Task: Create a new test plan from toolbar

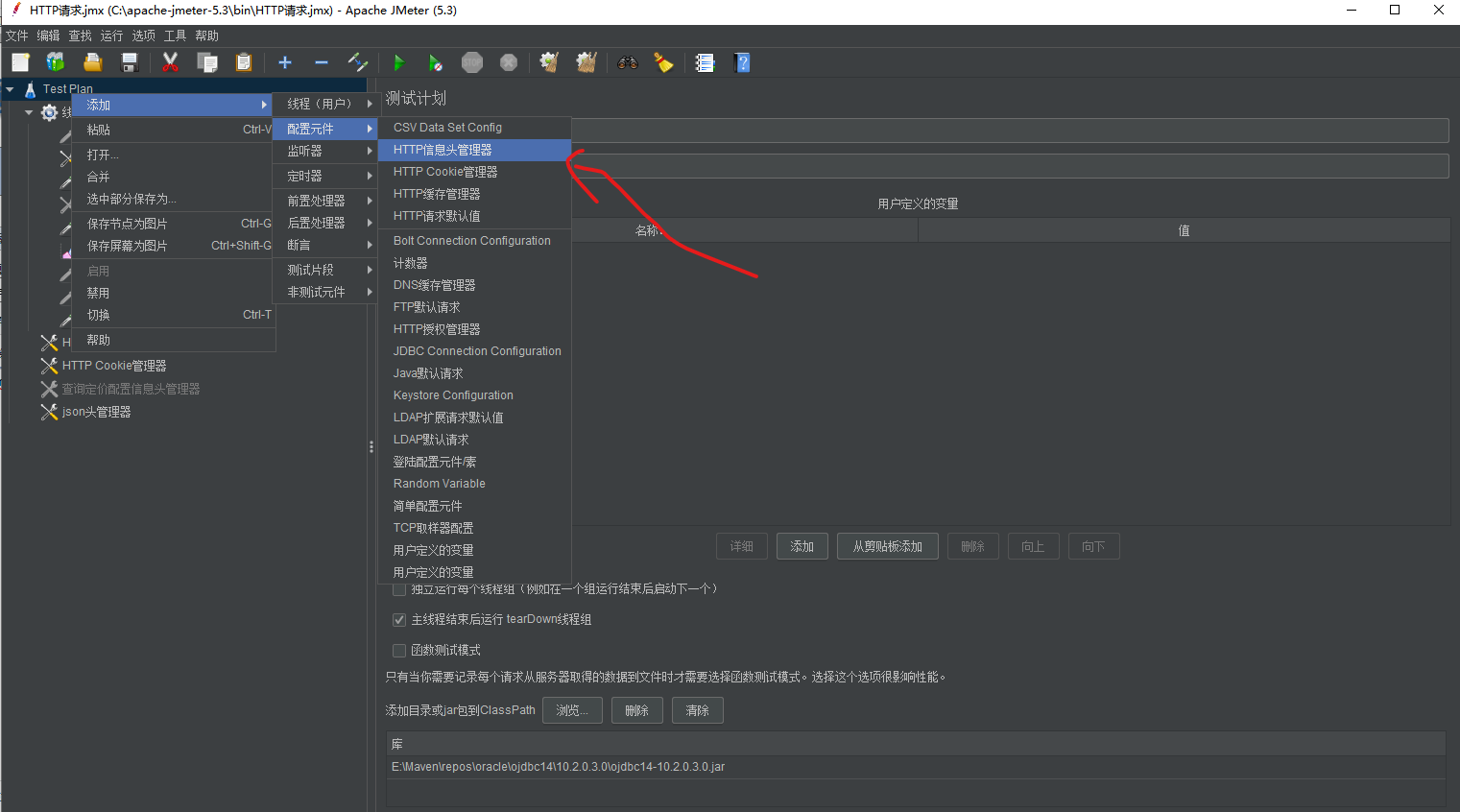Action: click(20, 62)
